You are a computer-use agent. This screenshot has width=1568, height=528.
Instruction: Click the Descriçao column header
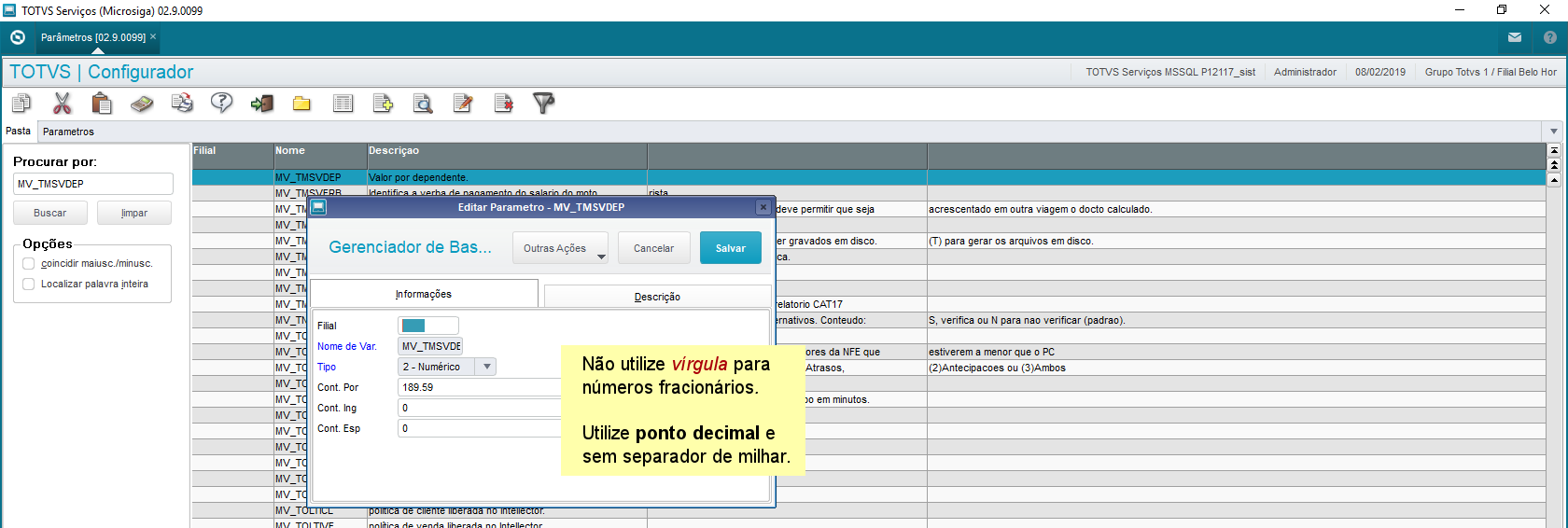coord(507,156)
